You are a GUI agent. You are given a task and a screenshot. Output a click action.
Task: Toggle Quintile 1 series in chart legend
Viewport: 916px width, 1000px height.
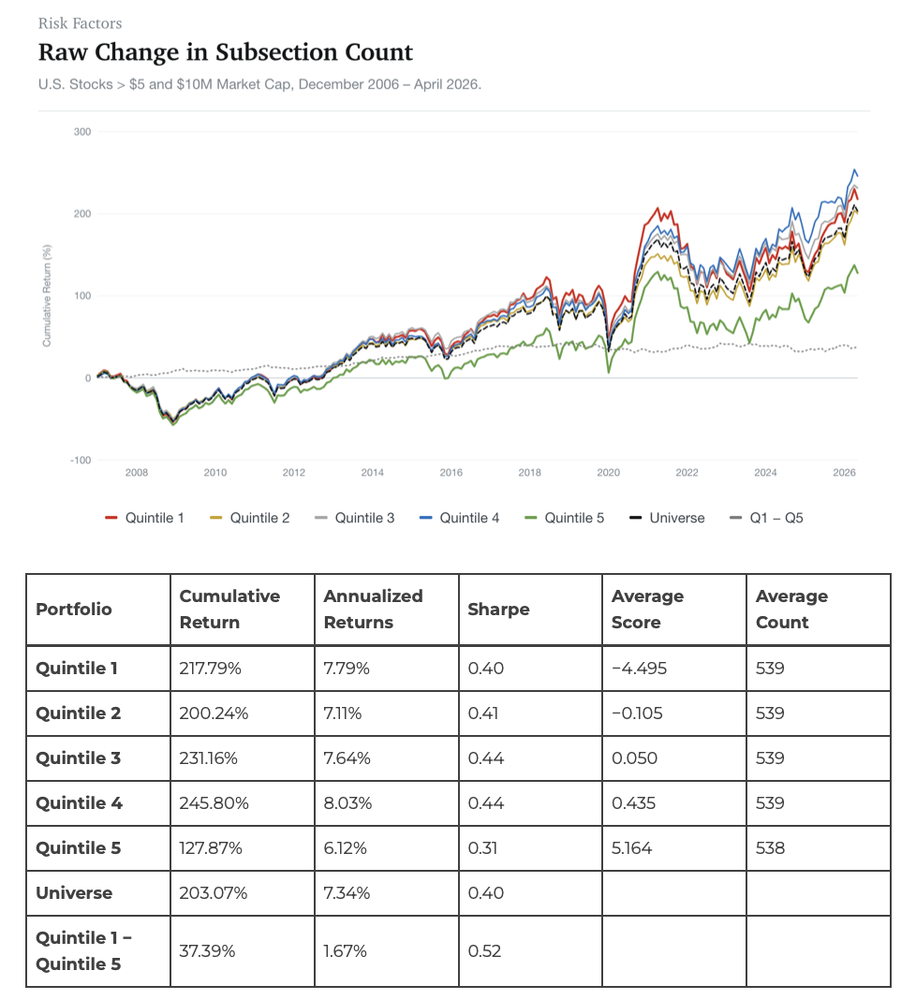click(145, 518)
